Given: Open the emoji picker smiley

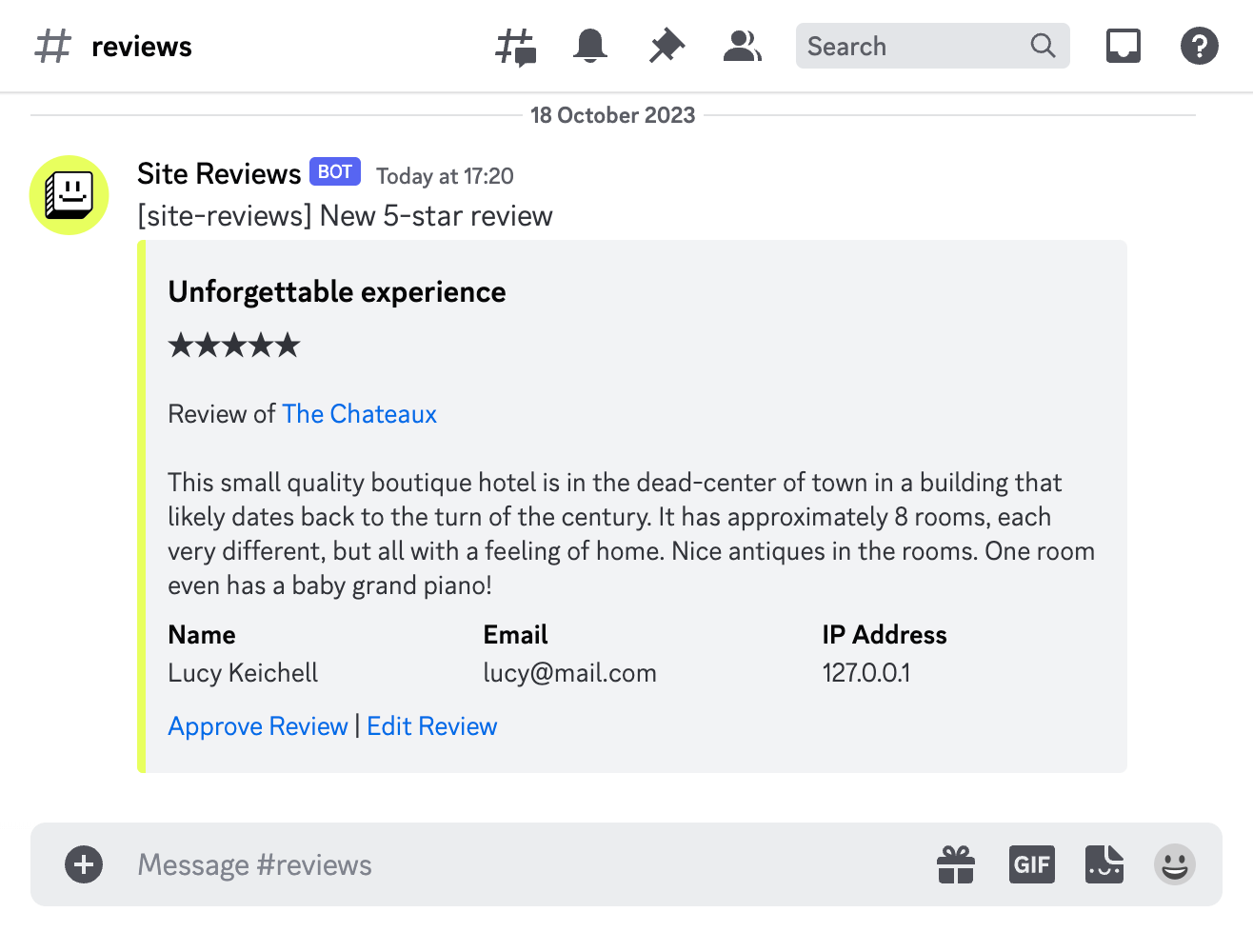Looking at the screenshot, I should tap(1175, 864).
